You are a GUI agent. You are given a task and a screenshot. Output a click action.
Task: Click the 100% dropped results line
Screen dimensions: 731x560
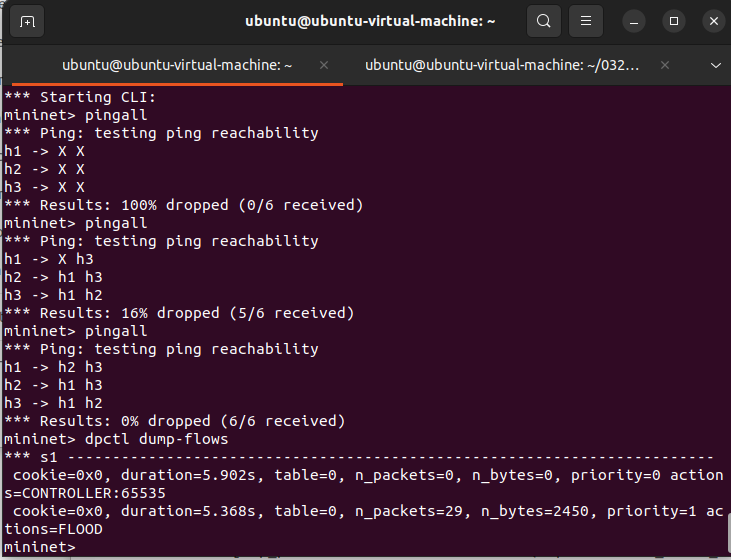click(183, 205)
